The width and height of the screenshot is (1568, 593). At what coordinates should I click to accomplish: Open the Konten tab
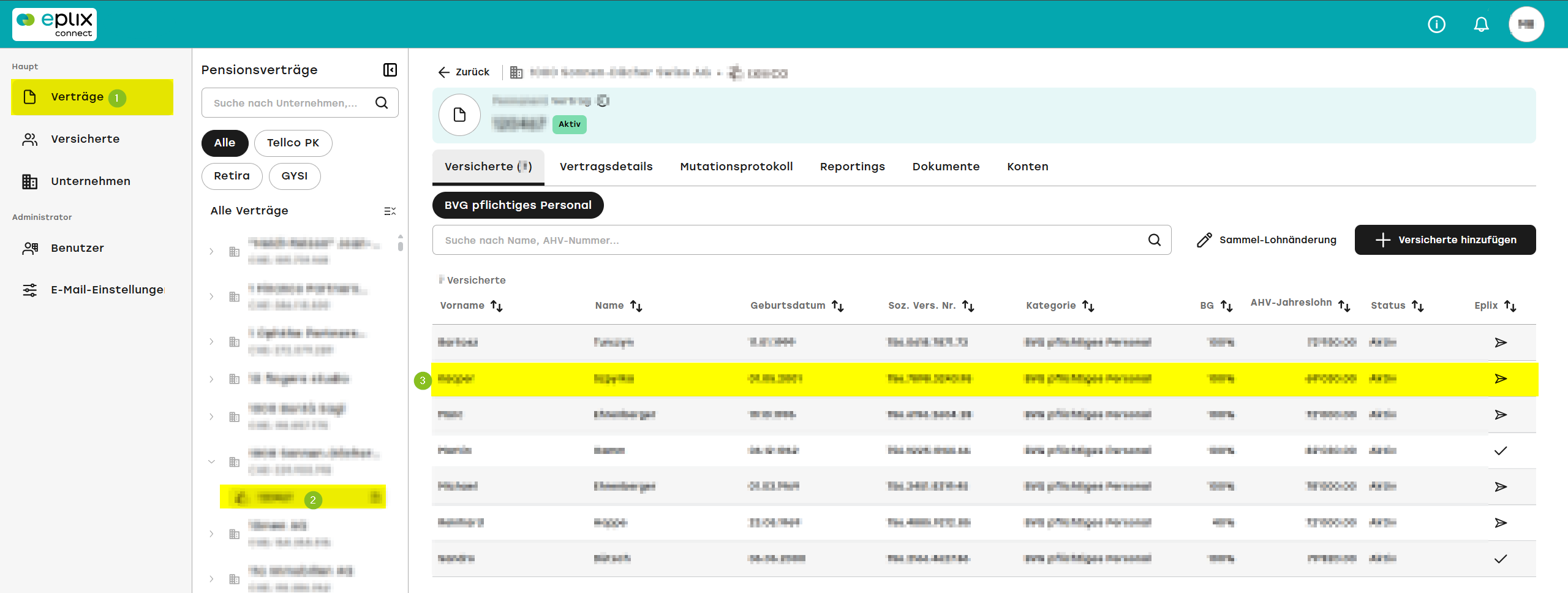click(x=1027, y=167)
